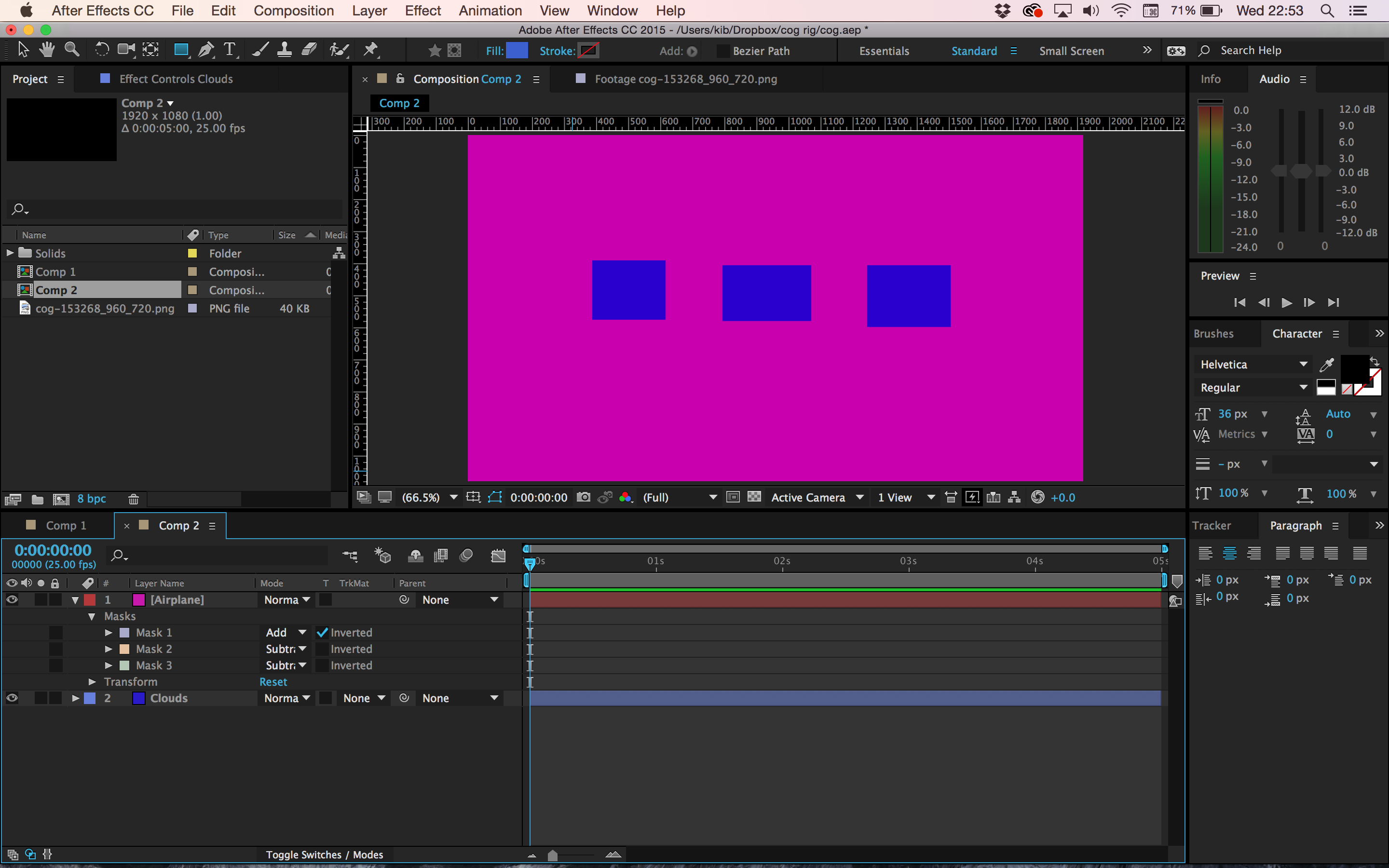
Task: Select the Roto Brush tool
Action: pos(339,50)
